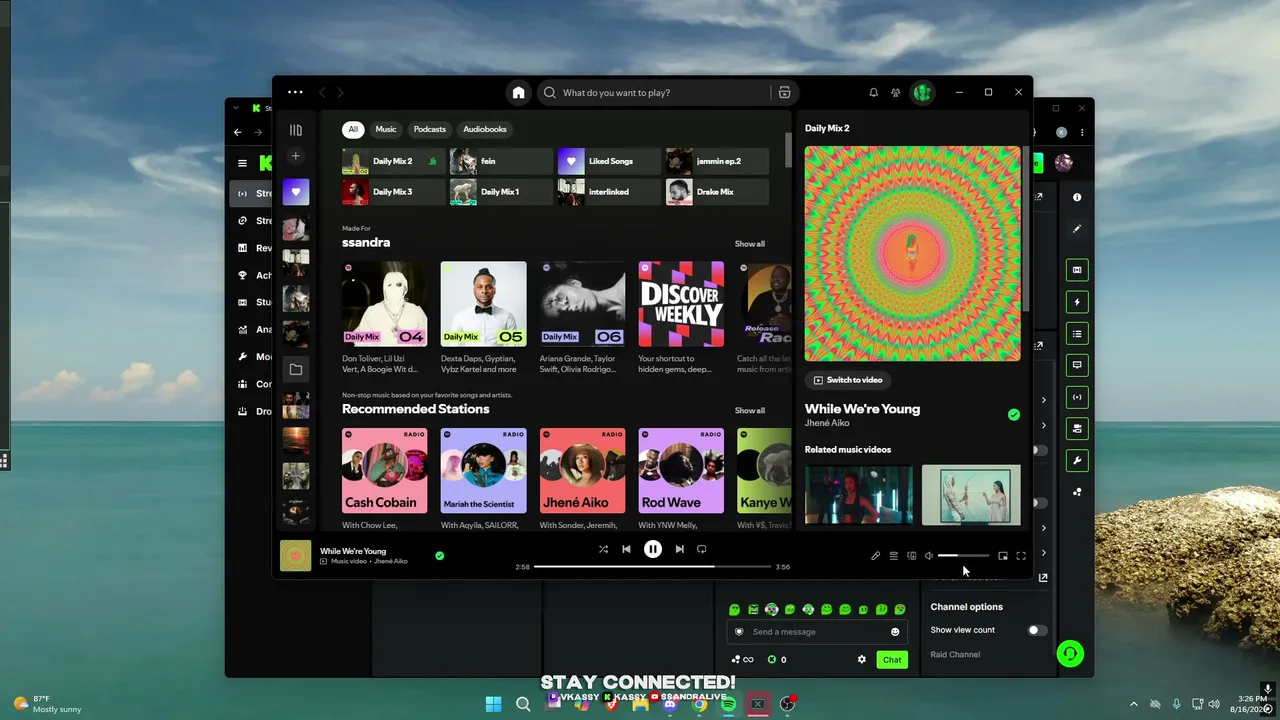The width and height of the screenshot is (1280, 720).
Task: Mute the Spotify volume
Action: (929, 556)
